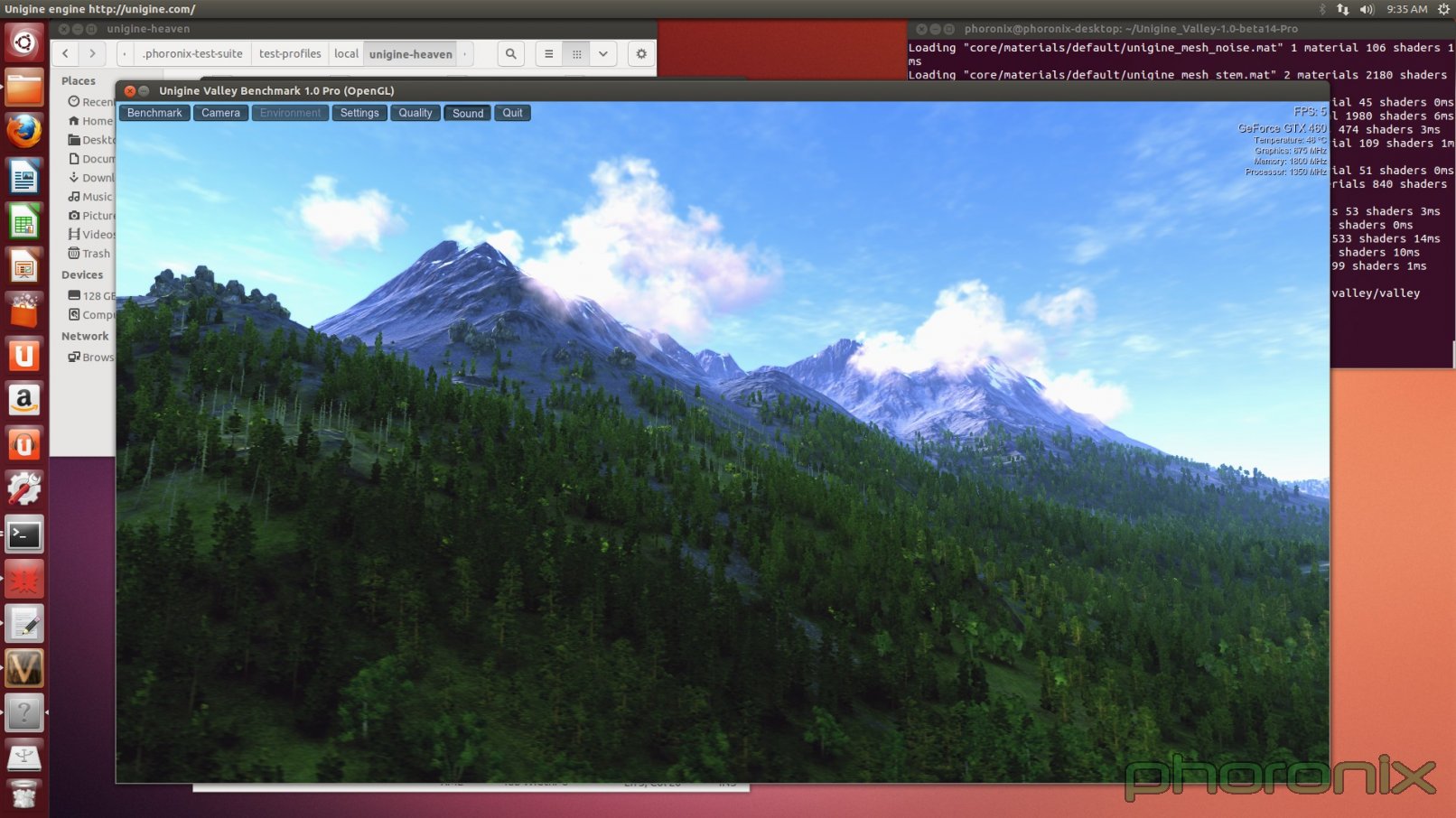Open Amazon launcher icon
Image resolution: width=1456 pixels, height=818 pixels.
pyautogui.click(x=24, y=400)
